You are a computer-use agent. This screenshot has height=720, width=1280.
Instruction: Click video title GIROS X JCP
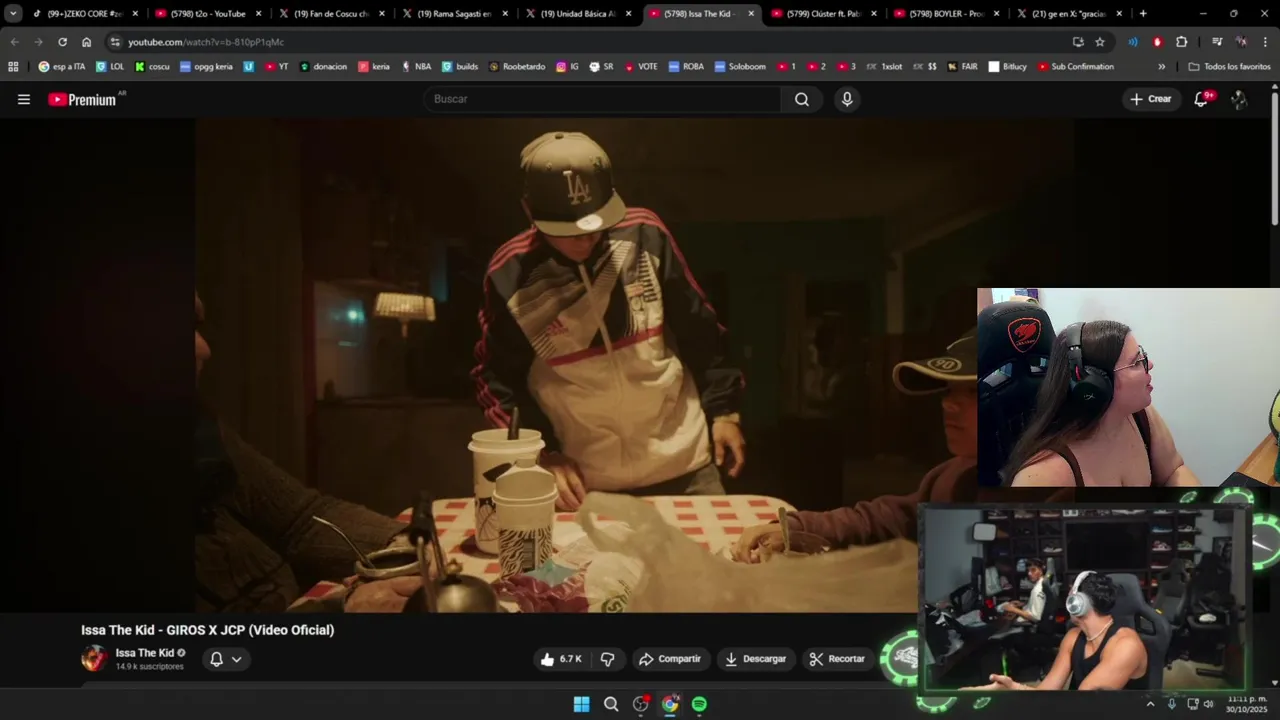tap(208, 630)
